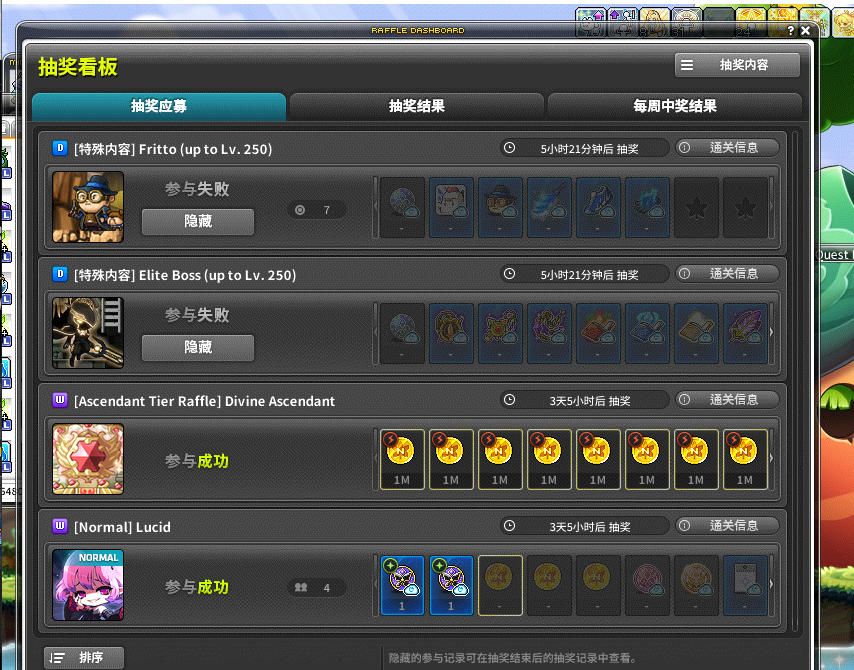Viewport: 854px width, 670px height.
Task: Select the red book reward in Elite Boss row
Action: click(598, 333)
